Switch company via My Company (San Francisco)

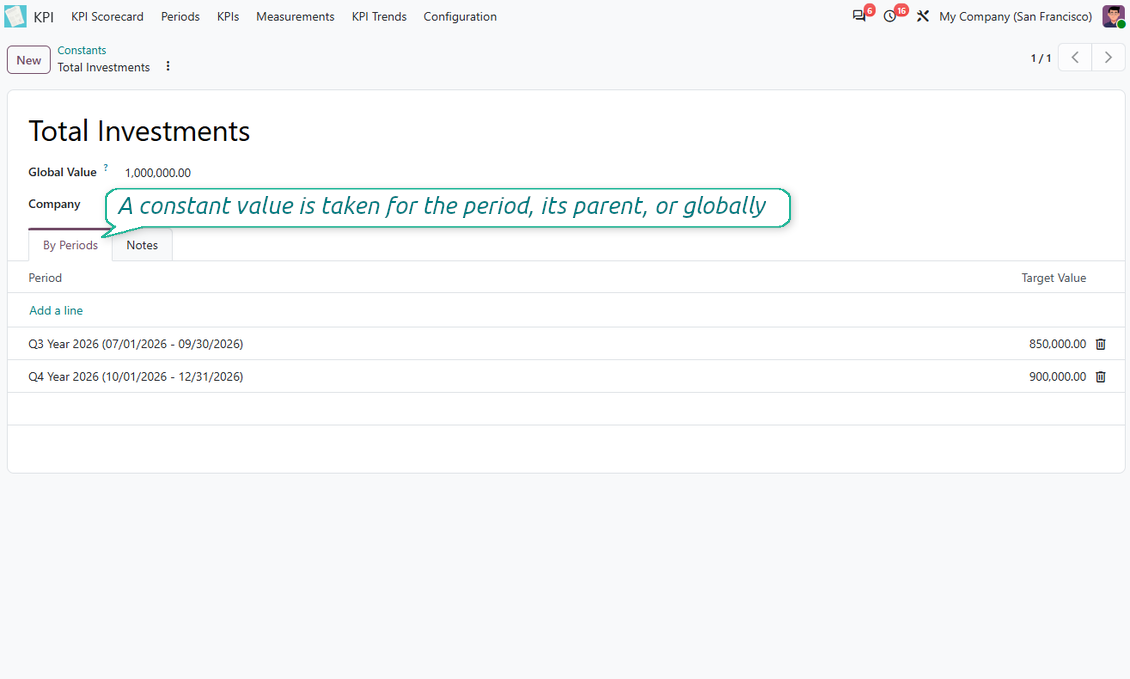(1015, 17)
